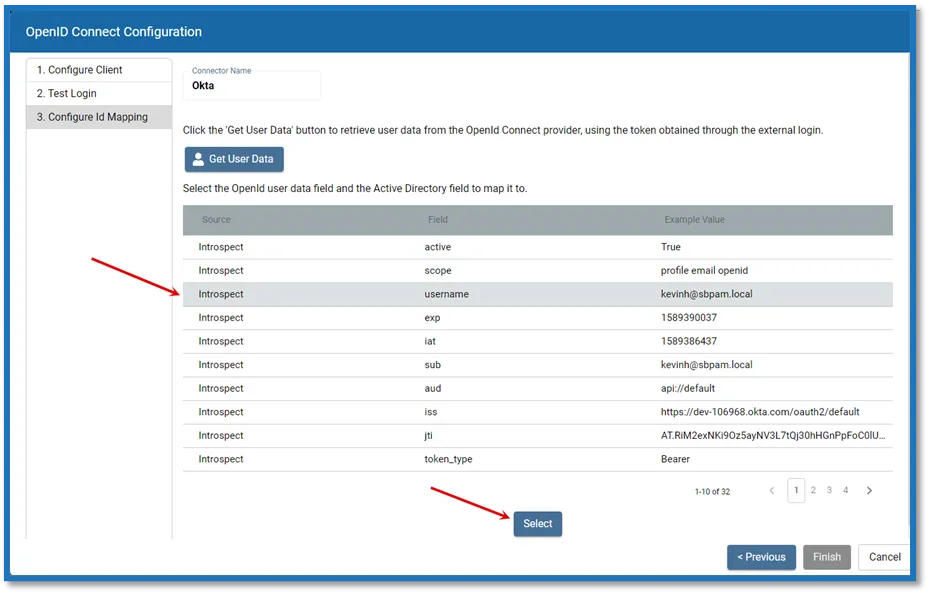This screenshot has width=929, height=594.
Task: Open page 4 of results
Action: (845, 490)
